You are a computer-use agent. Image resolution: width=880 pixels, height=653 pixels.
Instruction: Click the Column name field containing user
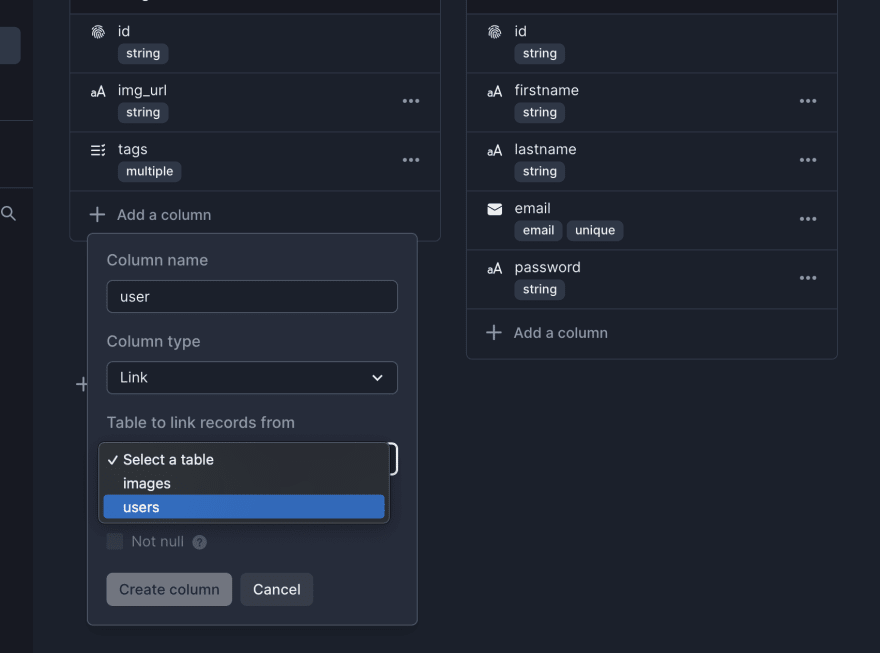(251, 296)
